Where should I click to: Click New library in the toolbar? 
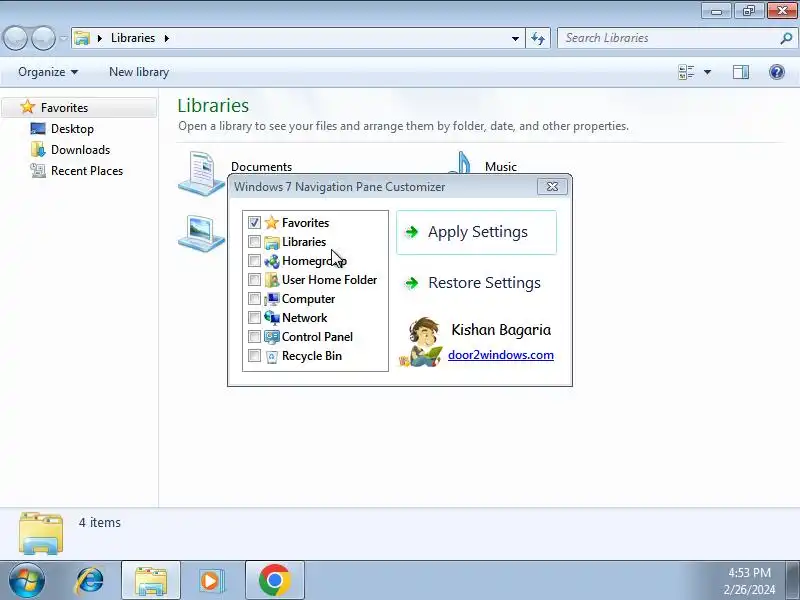[139, 72]
